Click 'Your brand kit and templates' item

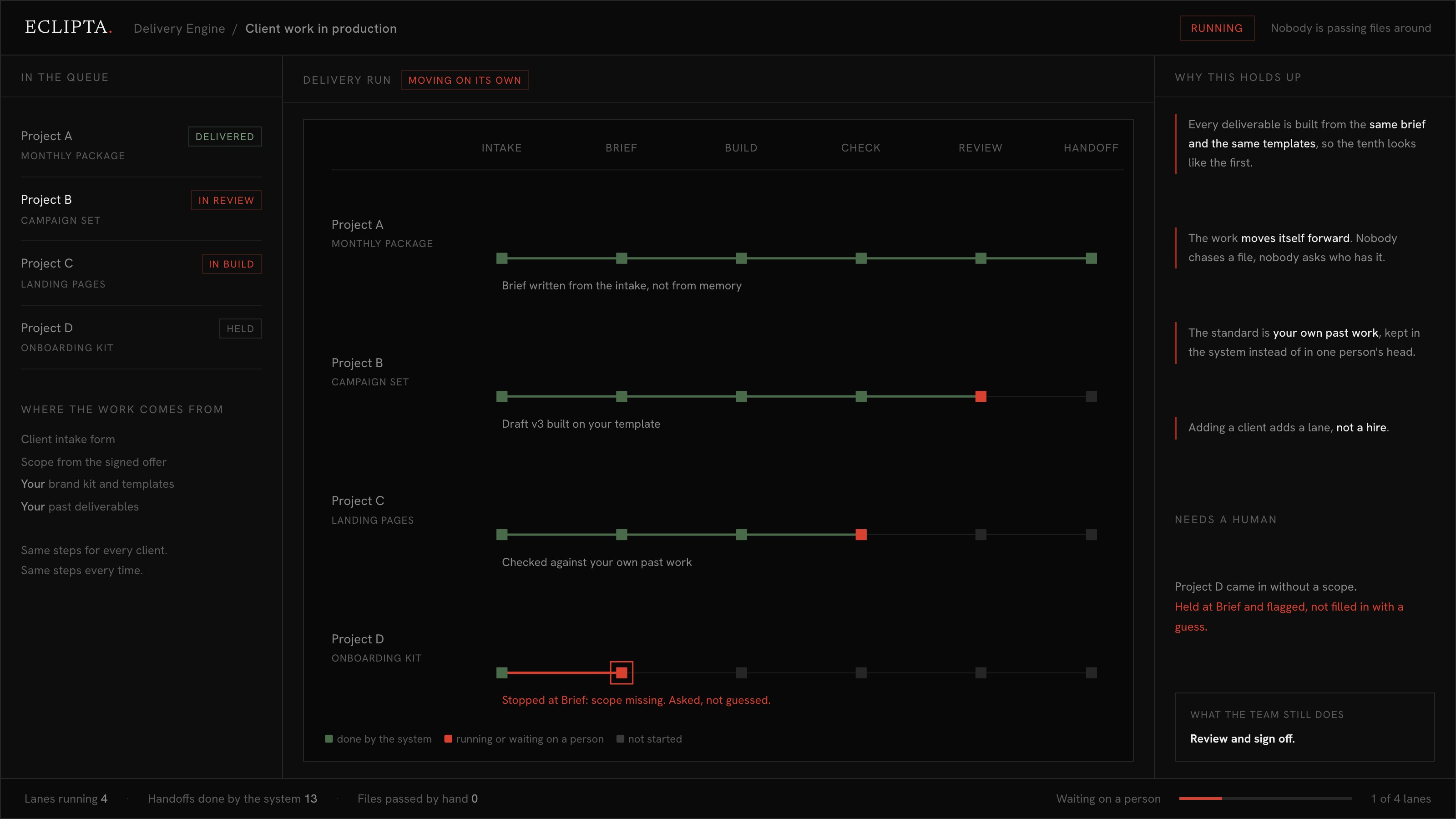click(x=98, y=484)
